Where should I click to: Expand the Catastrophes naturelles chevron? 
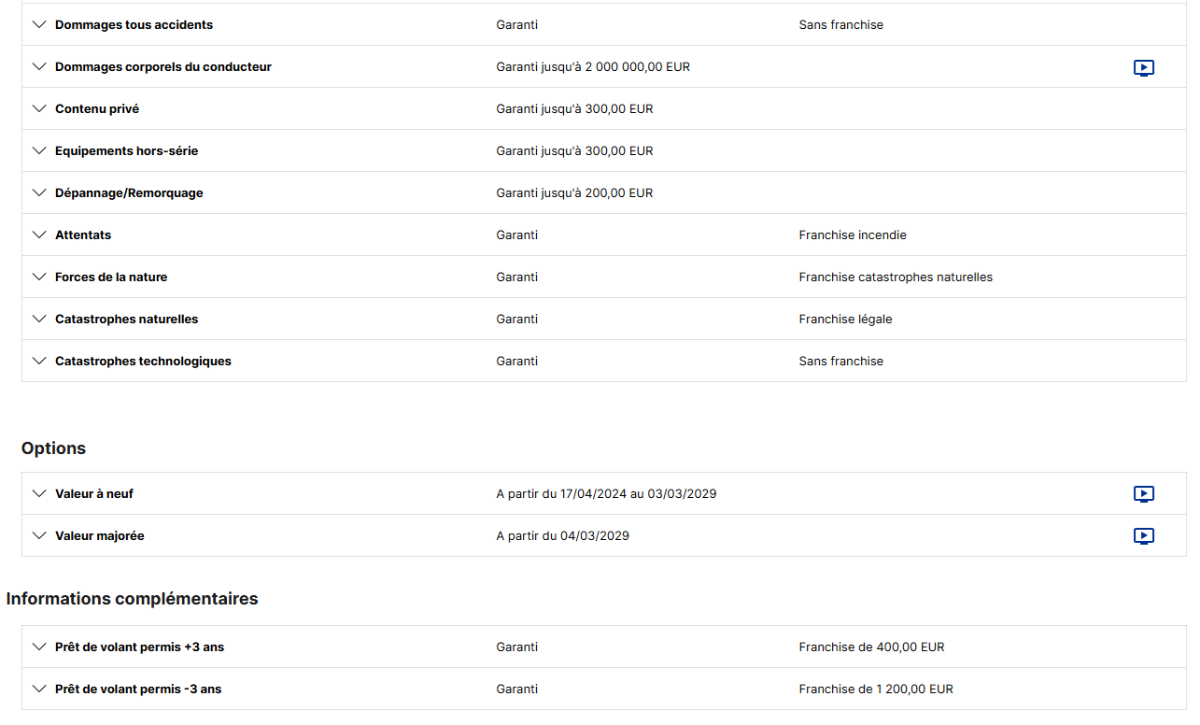pos(39,319)
